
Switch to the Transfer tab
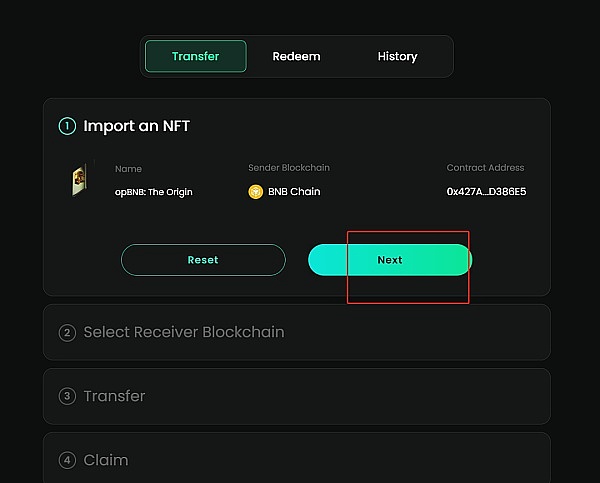tap(196, 56)
